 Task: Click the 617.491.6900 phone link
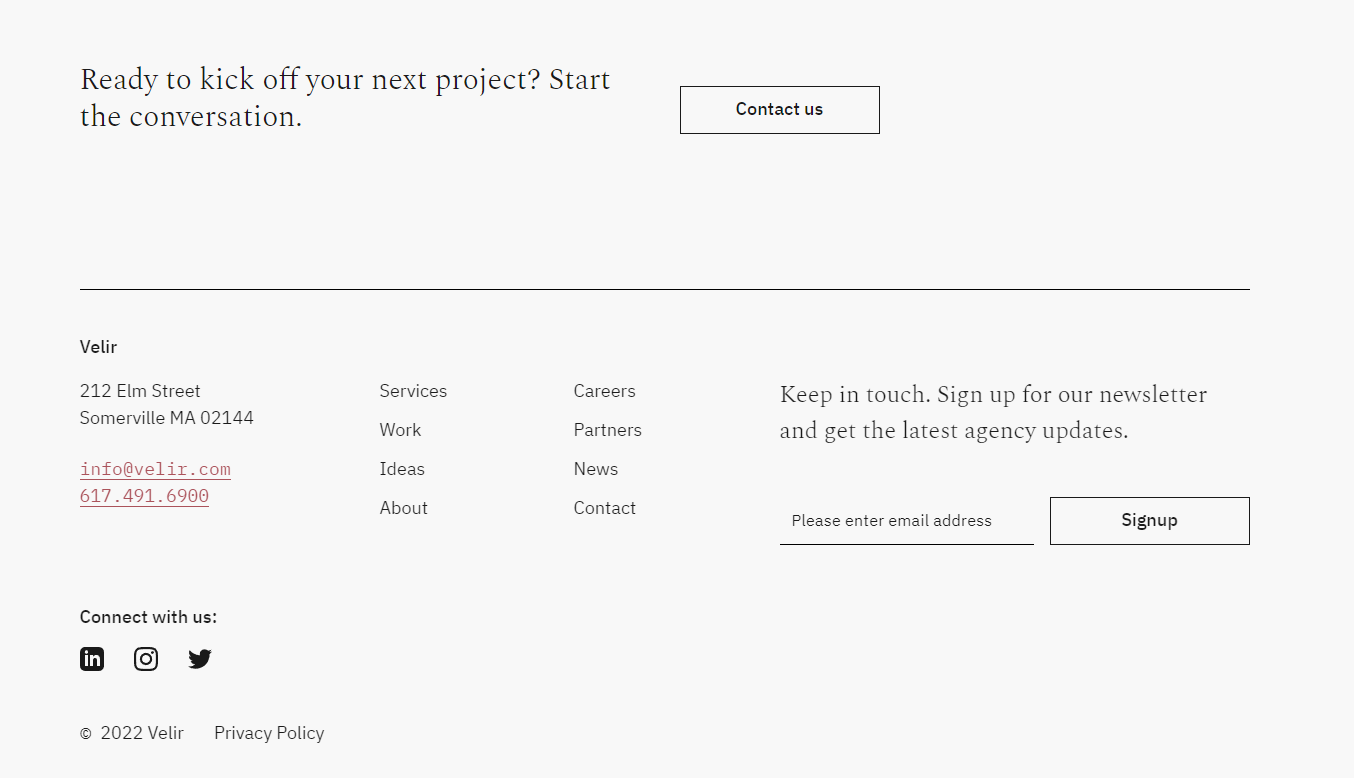coord(144,496)
